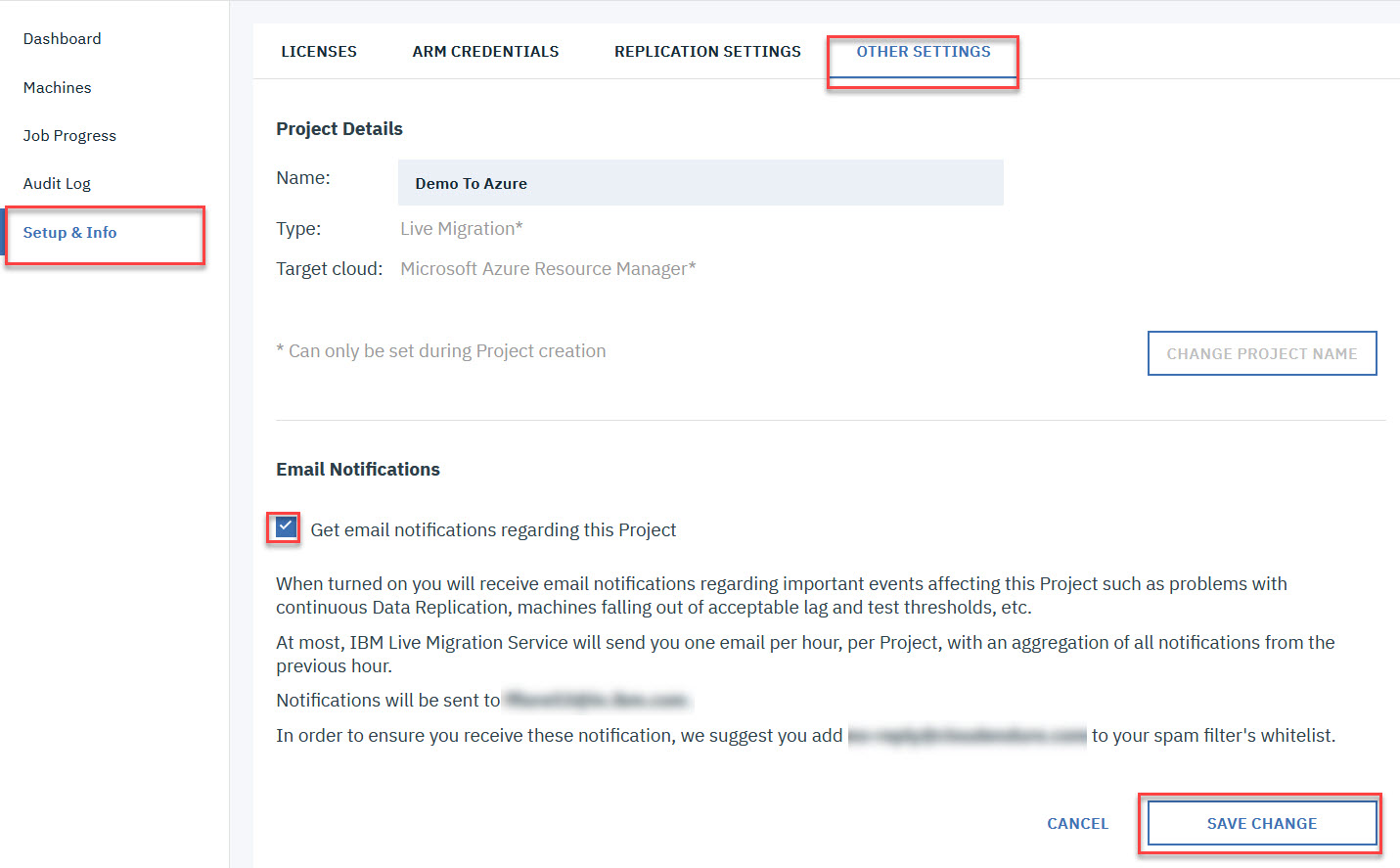This screenshot has width=1400, height=868.
Task: Click the Email Notifications section heading
Action: (358, 470)
